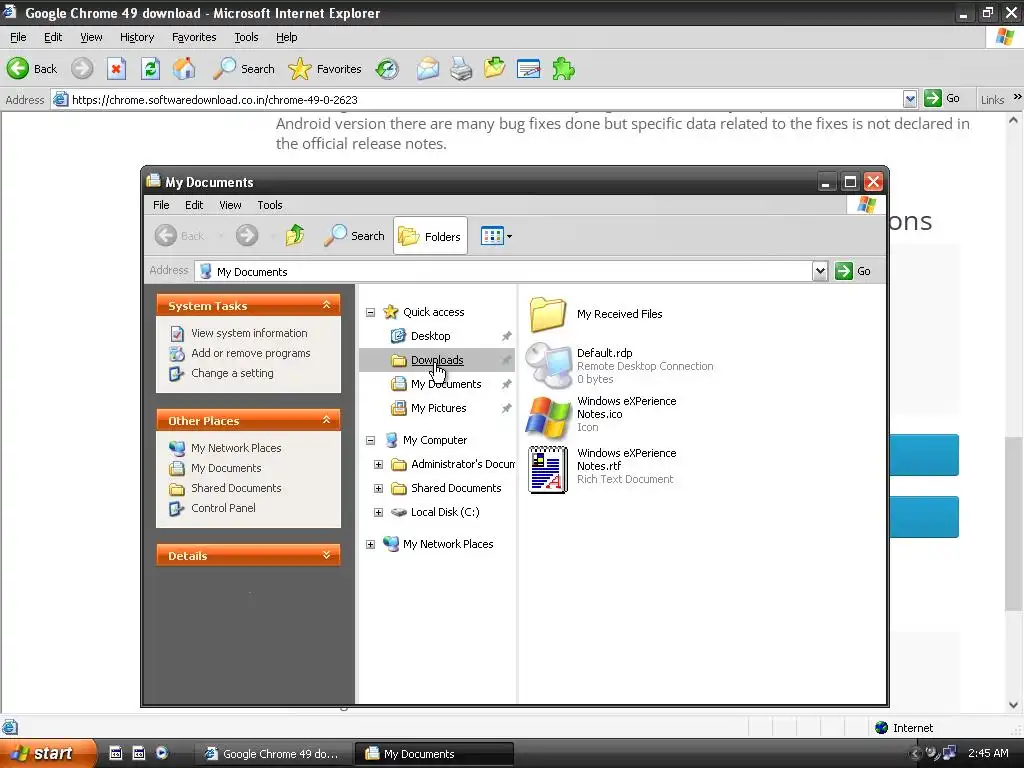1024x768 pixels.
Task: Open My Network Places in Other Places
Action: [236, 448]
